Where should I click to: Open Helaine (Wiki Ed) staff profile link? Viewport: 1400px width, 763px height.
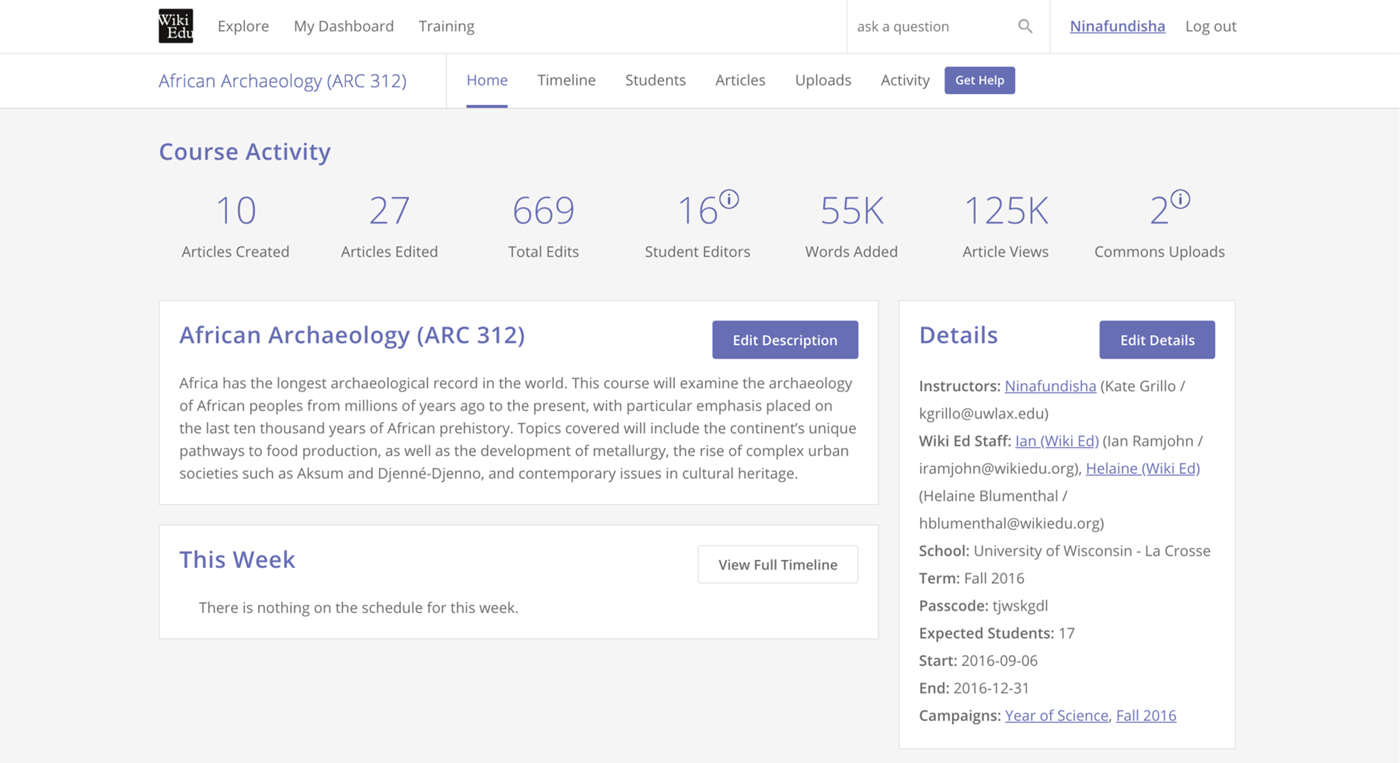click(x=1142, y=468)
